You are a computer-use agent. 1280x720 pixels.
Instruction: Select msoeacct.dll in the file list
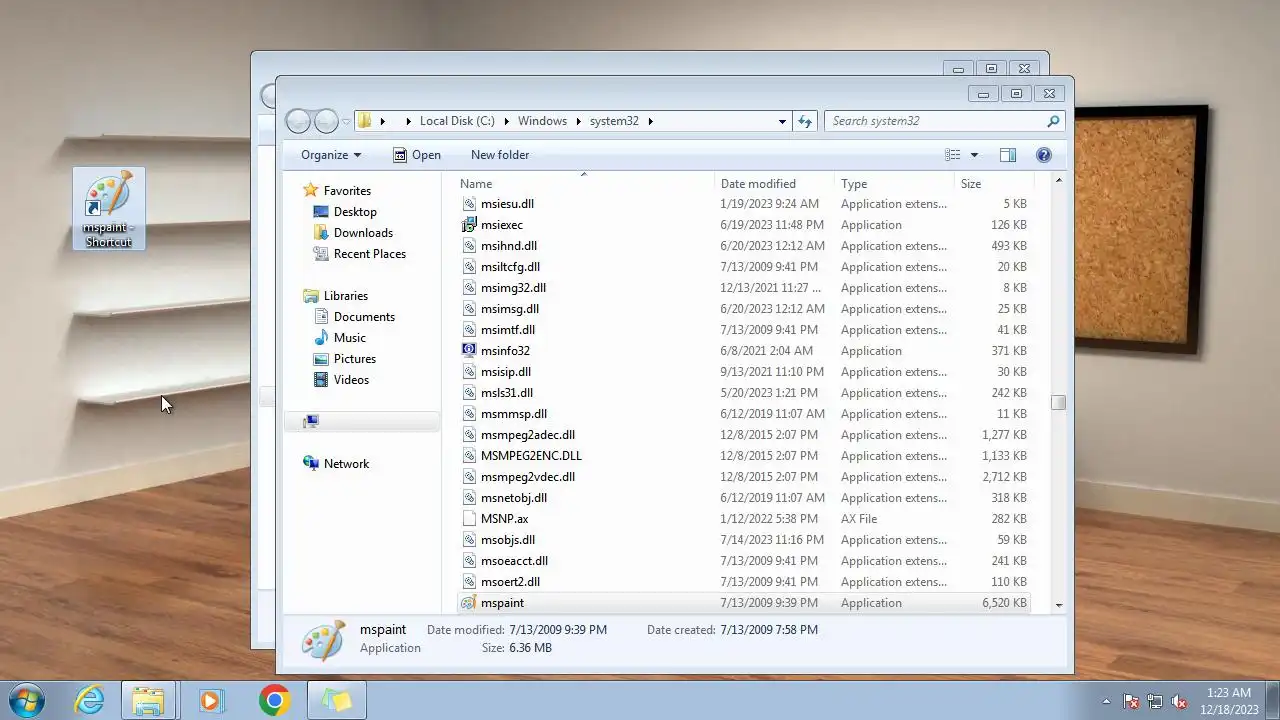point(744,561)
